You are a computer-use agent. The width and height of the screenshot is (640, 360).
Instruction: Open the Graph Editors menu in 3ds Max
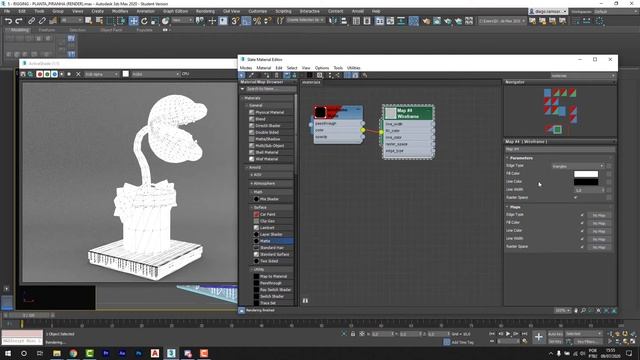(176, 11)
